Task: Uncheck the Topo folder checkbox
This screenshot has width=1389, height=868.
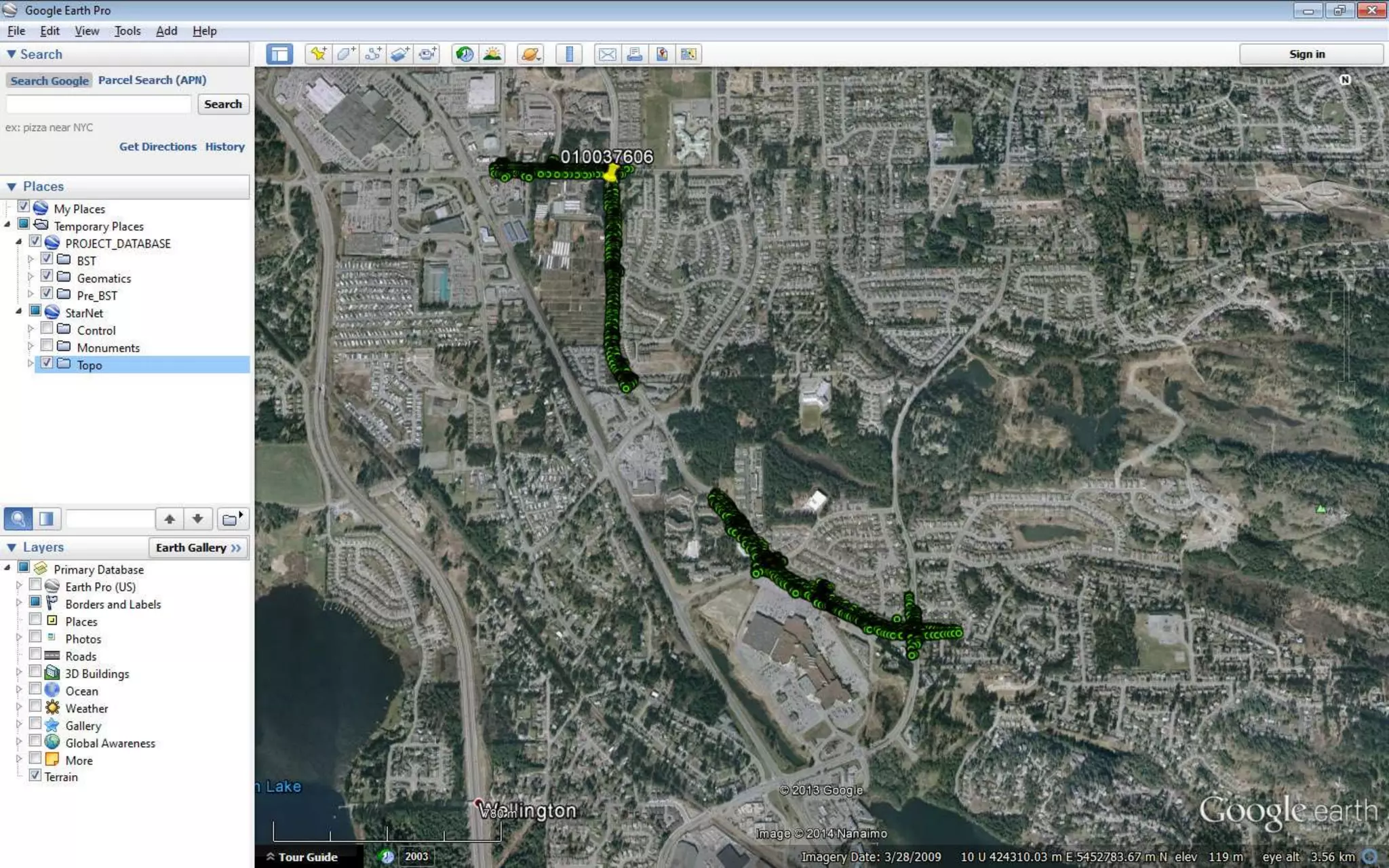Action: (47, 363)
